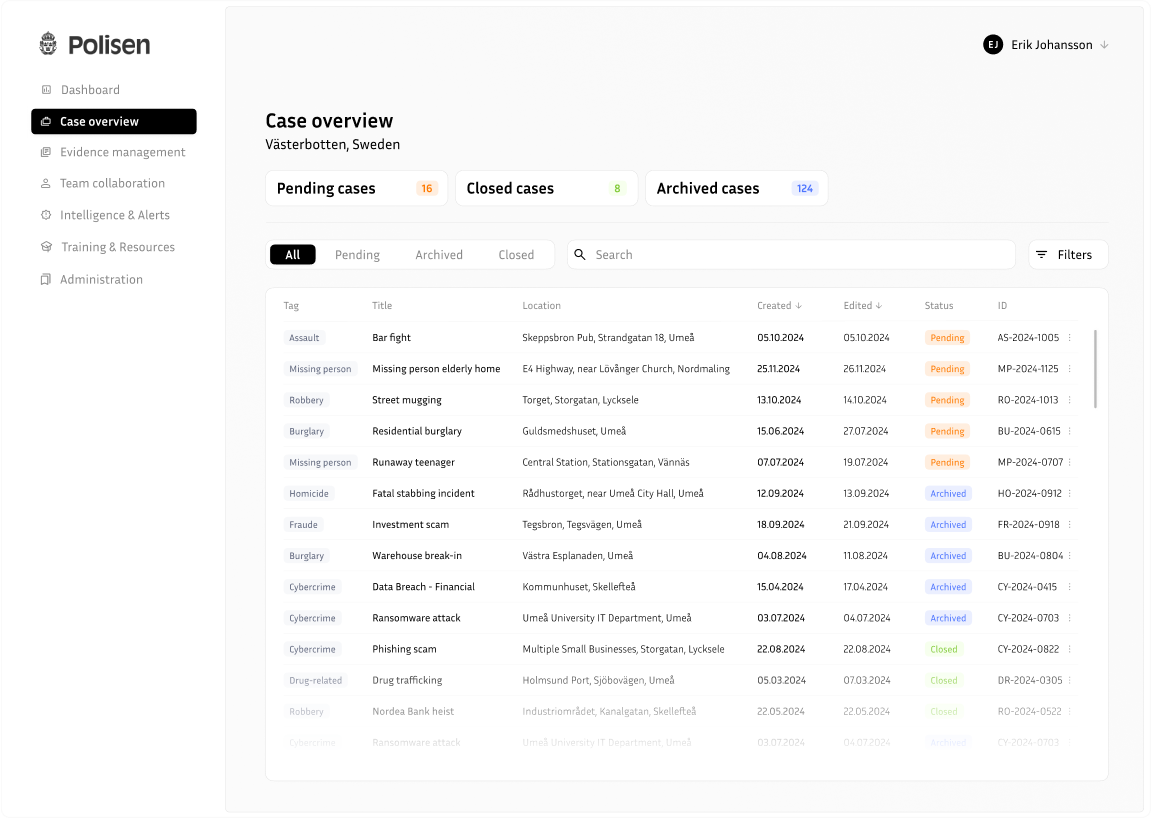
Task: Open the Dashboard sidebar icon
Action: pyautogui.click(x=46, y=90)
